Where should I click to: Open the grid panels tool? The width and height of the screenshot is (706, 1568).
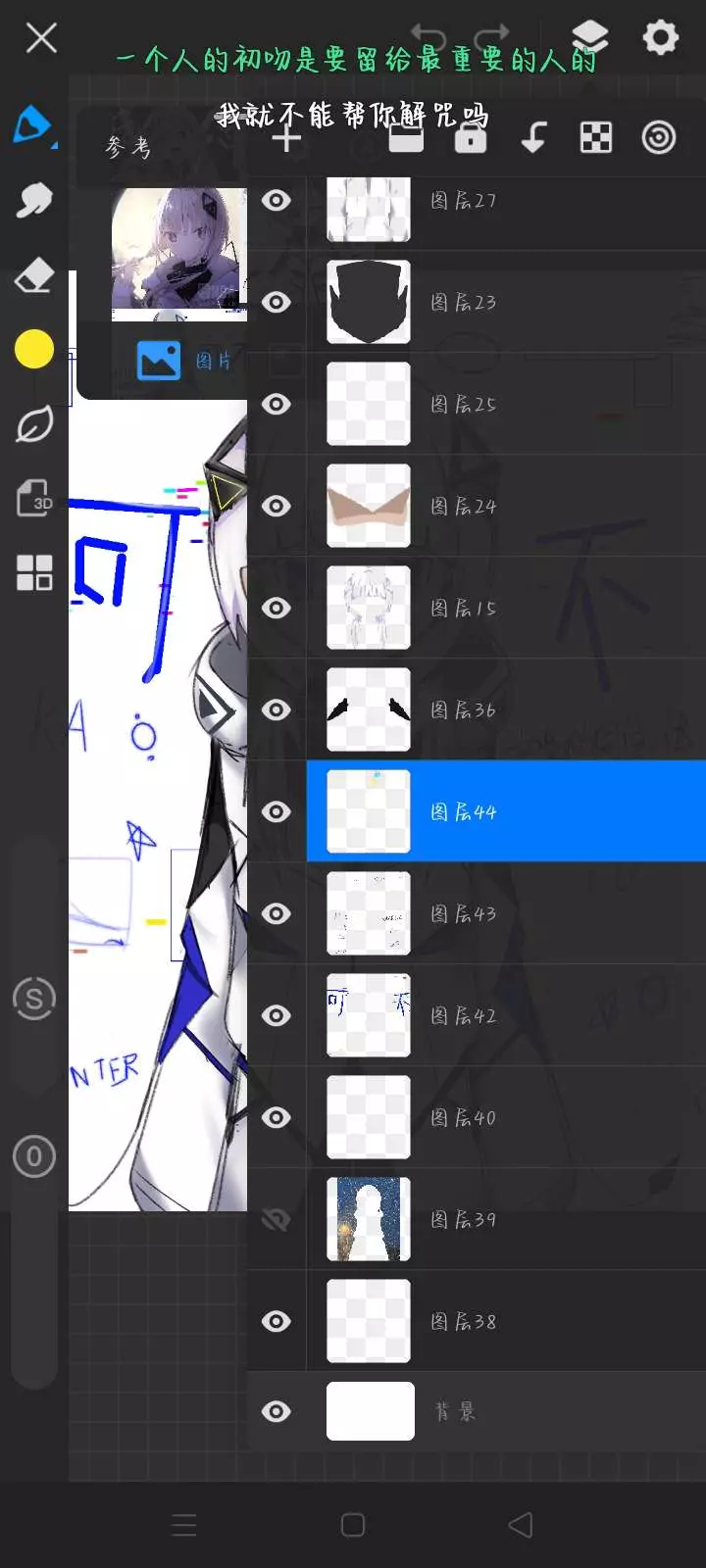click(x=34, y=572)
